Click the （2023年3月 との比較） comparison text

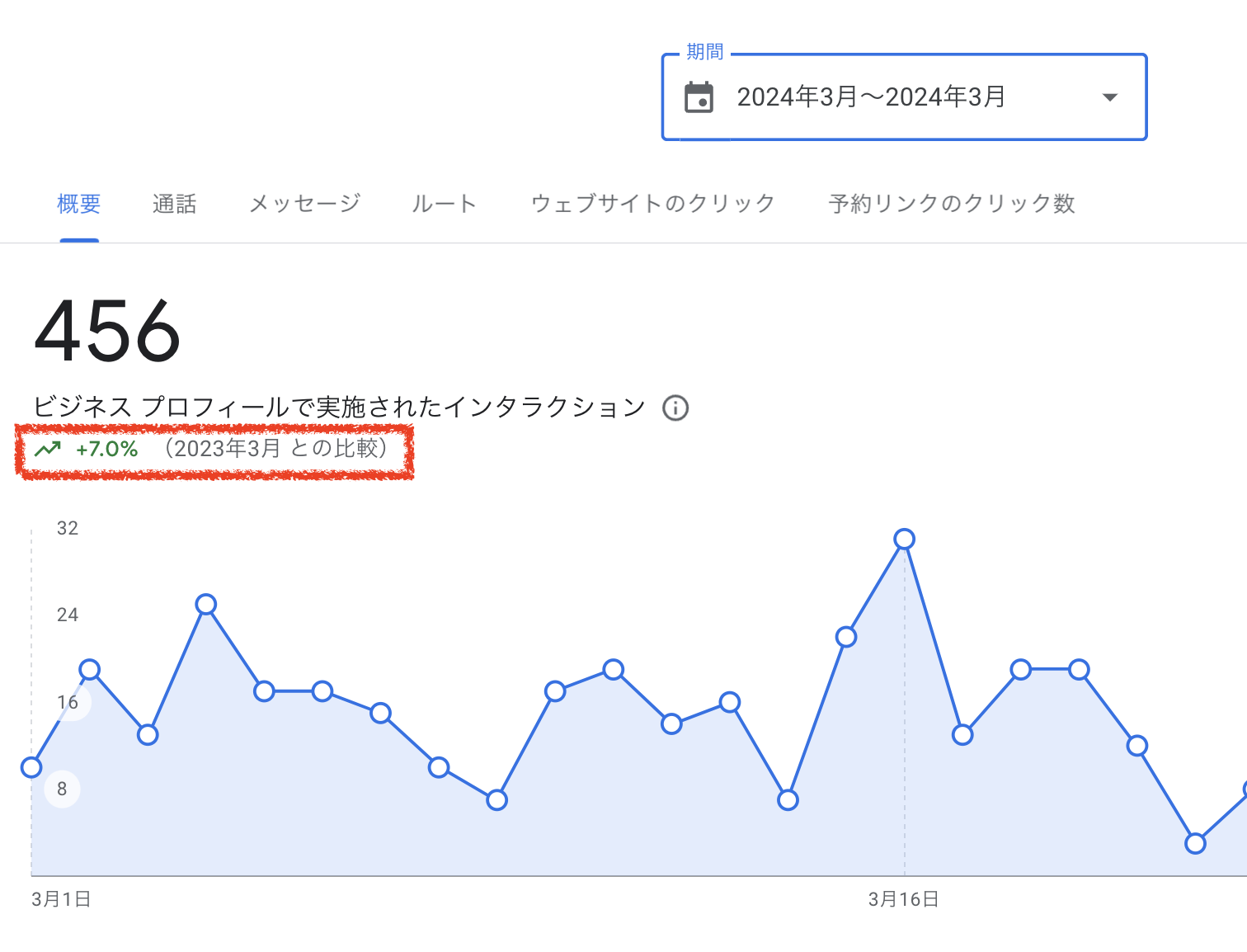276,449
